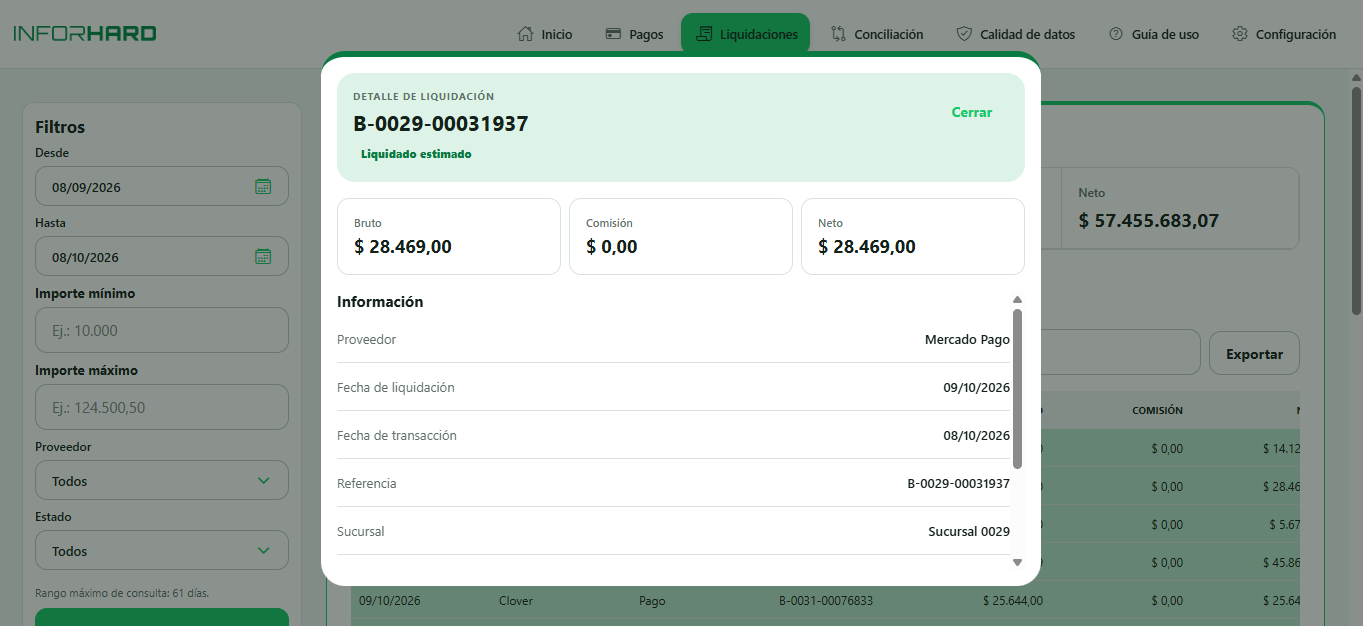Click the Importe mínimo input field
The height and width of the screenshot is (626, 1363).
point(162,330)
